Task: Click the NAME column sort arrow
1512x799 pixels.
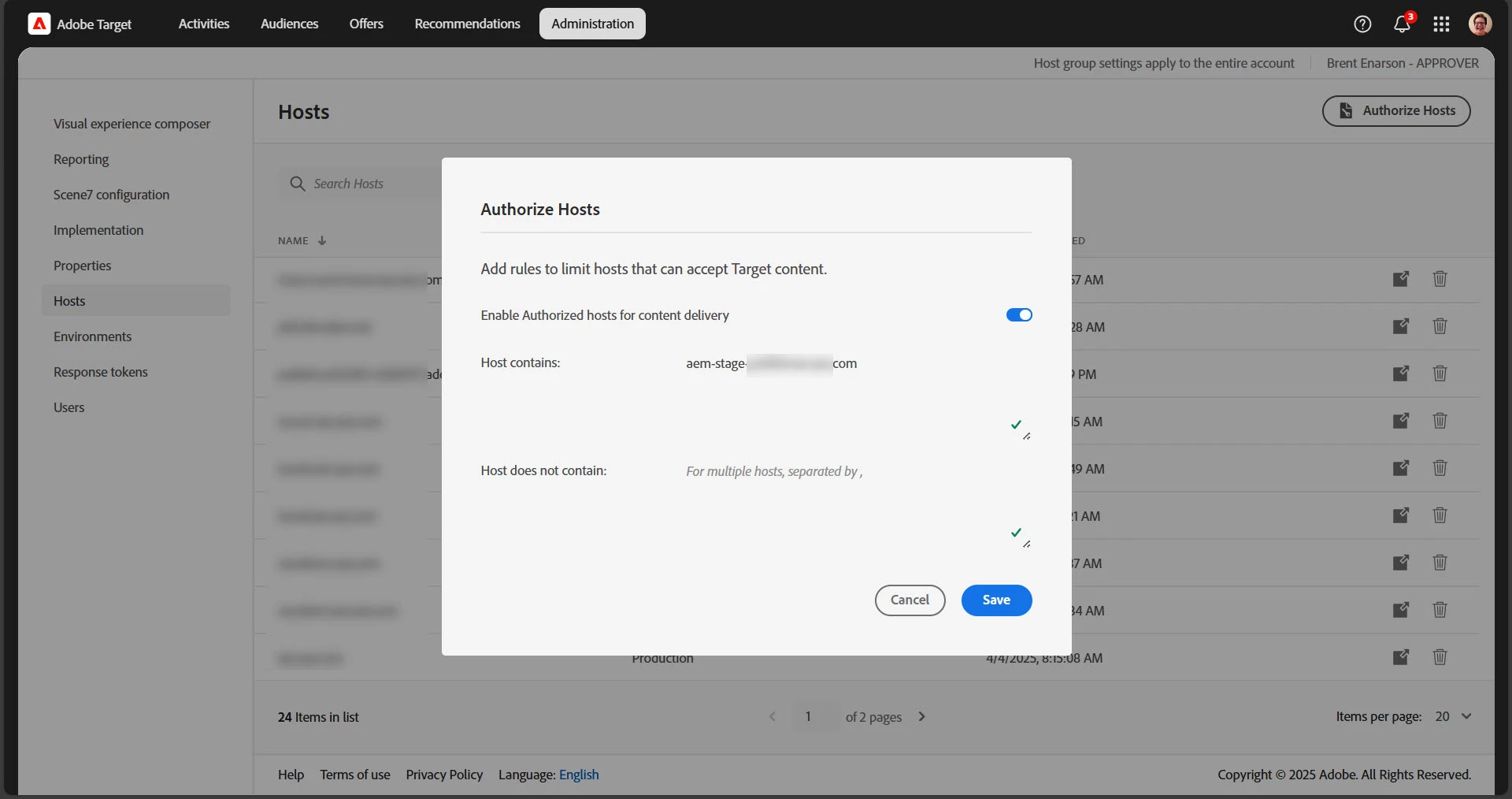Action: (321, 240)
